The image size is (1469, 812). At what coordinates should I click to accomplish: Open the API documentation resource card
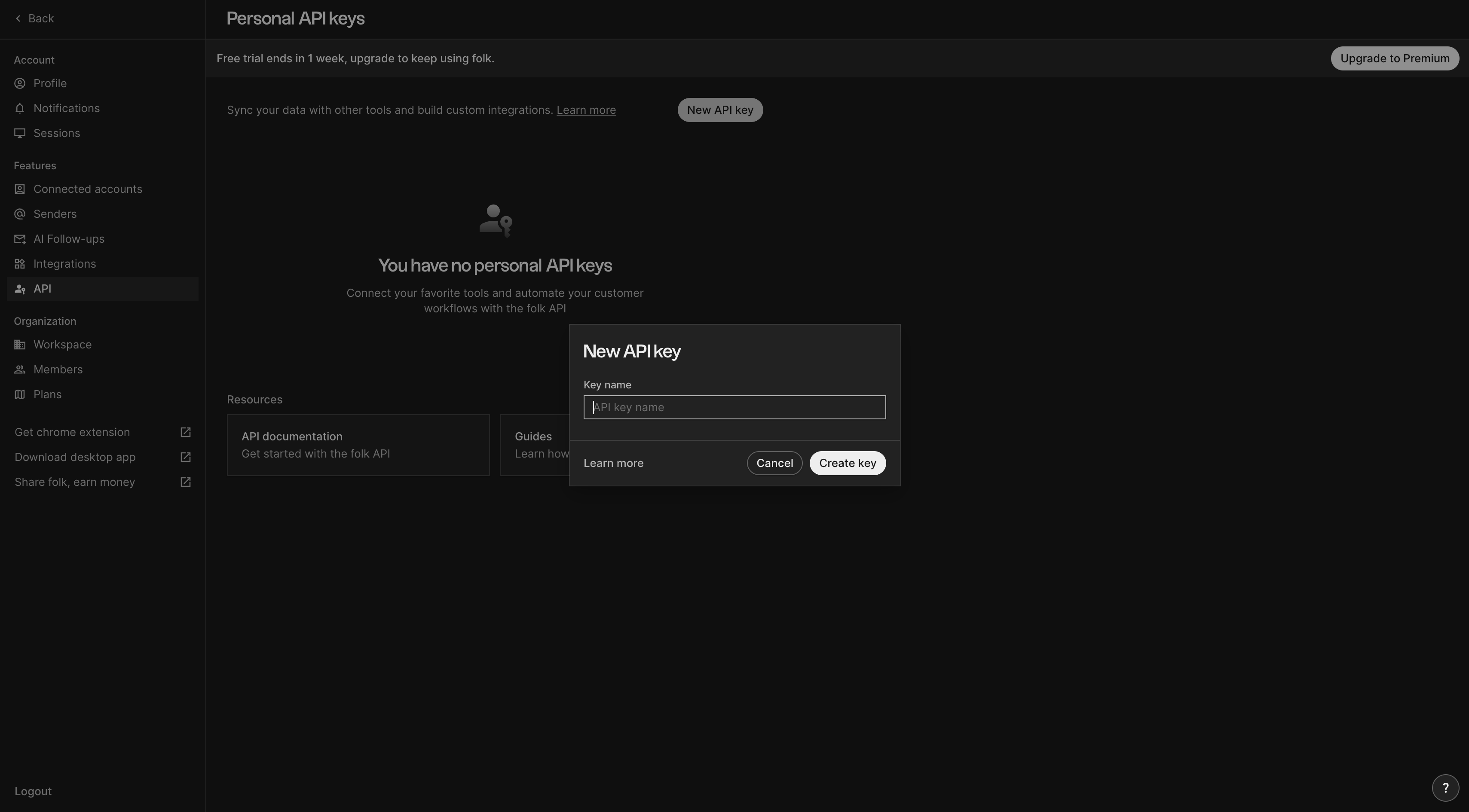[x=358, y=445]
